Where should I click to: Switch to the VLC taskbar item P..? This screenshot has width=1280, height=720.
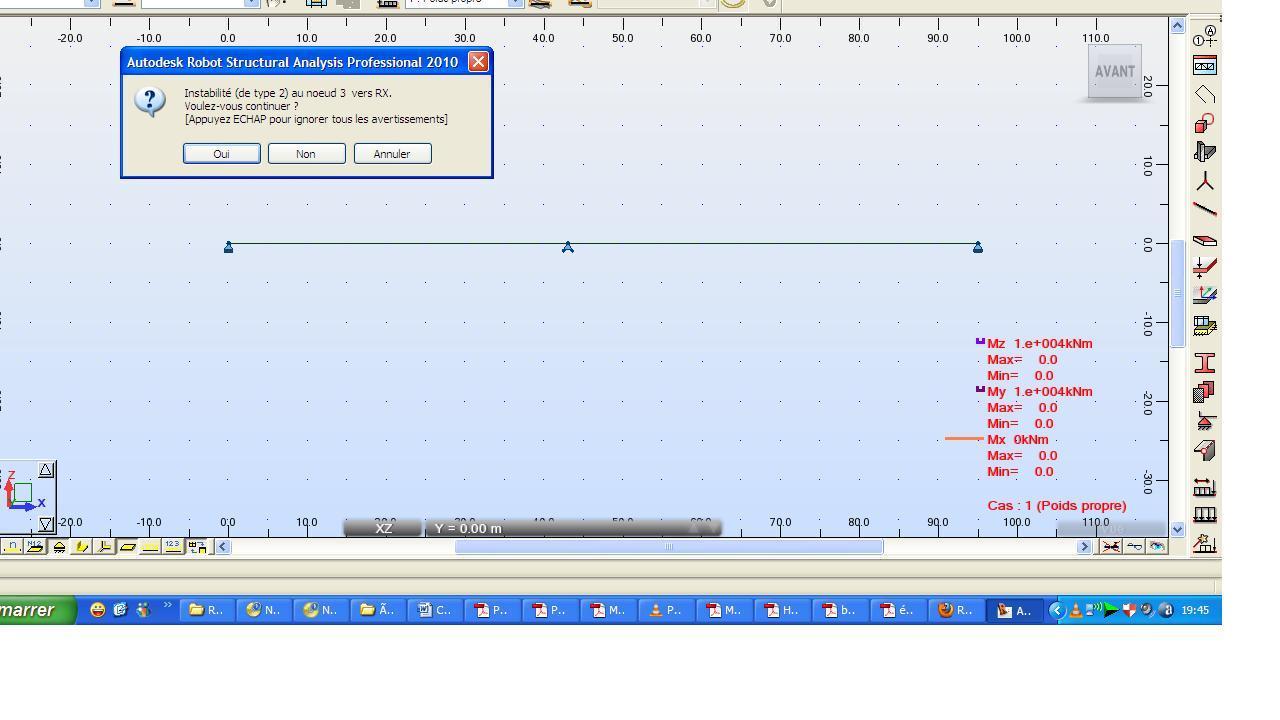(665, 610)
